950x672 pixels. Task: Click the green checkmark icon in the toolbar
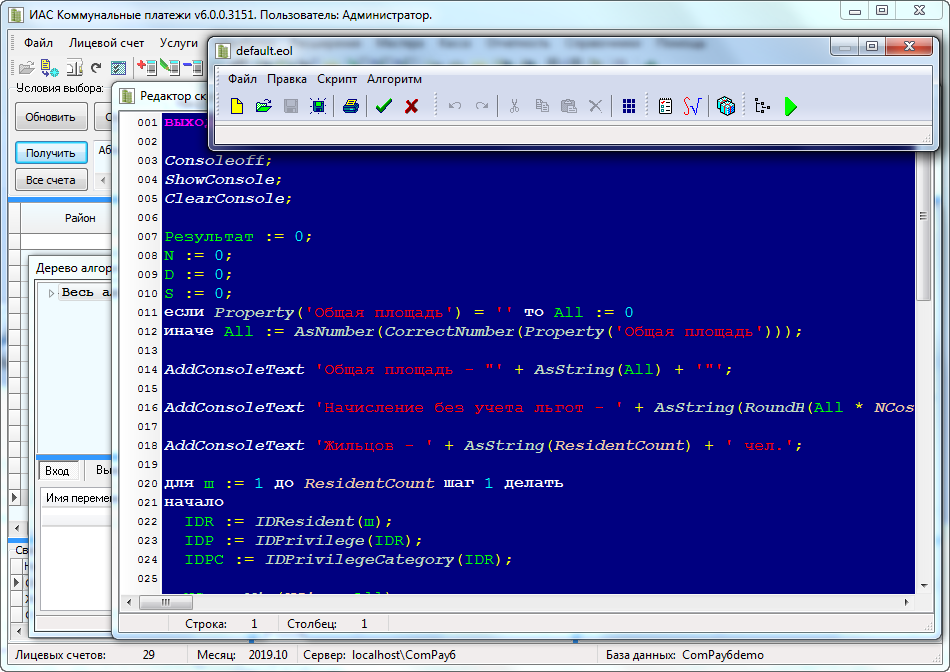tap(383, 106)
